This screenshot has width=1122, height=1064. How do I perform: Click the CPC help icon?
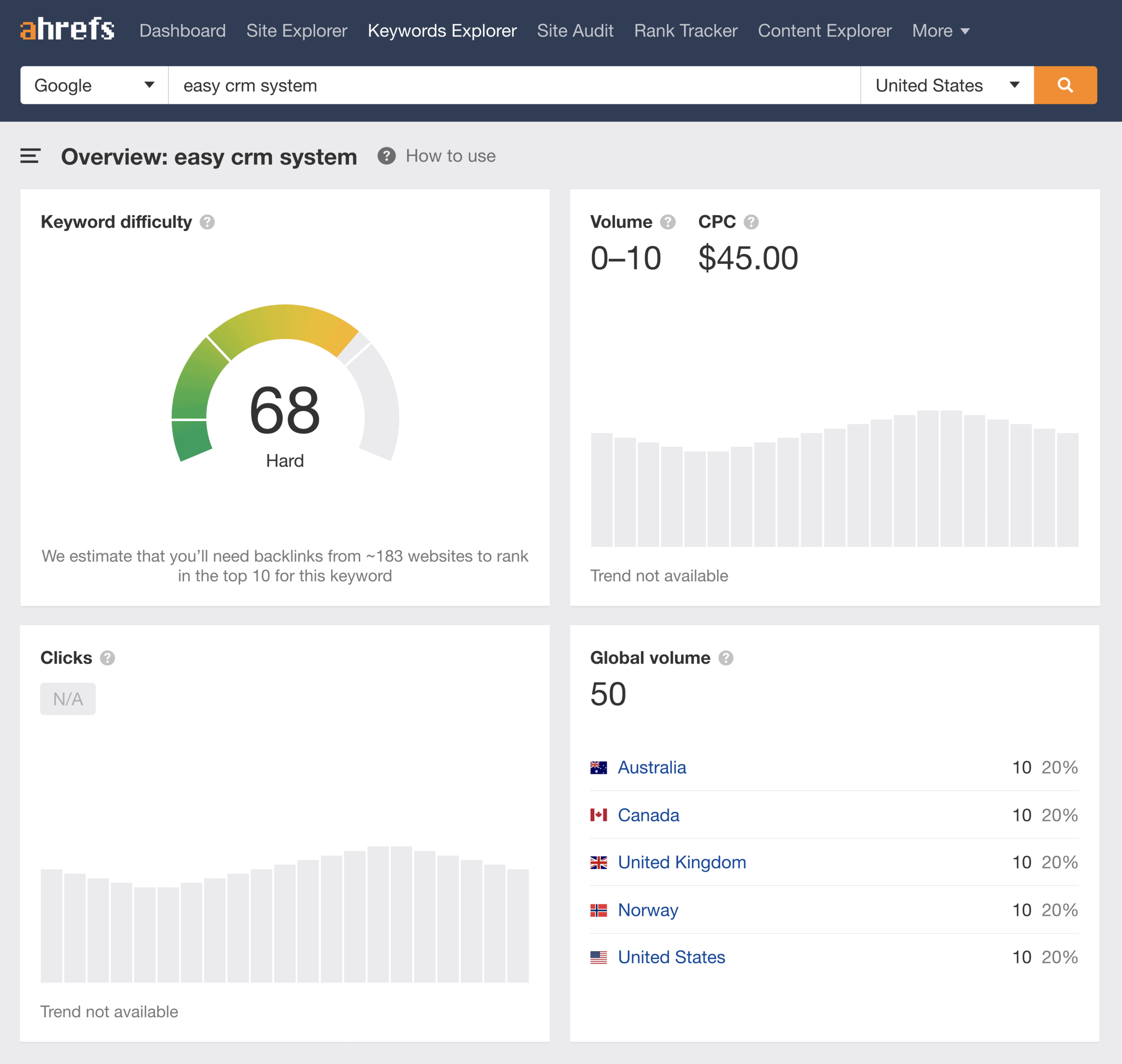click(751, 222)
